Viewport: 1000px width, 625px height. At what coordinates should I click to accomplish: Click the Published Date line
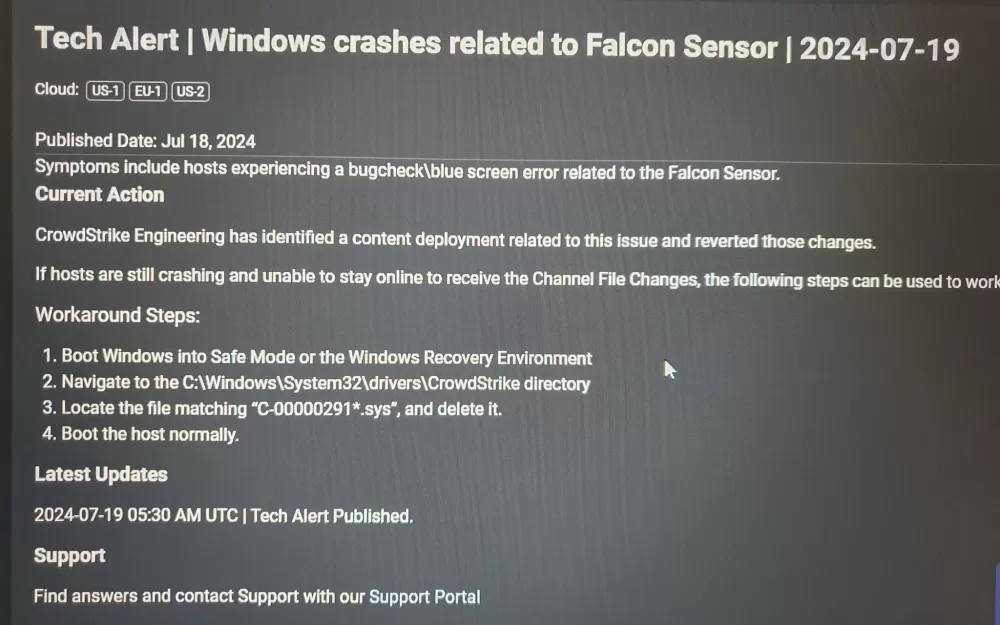(145, 141)
